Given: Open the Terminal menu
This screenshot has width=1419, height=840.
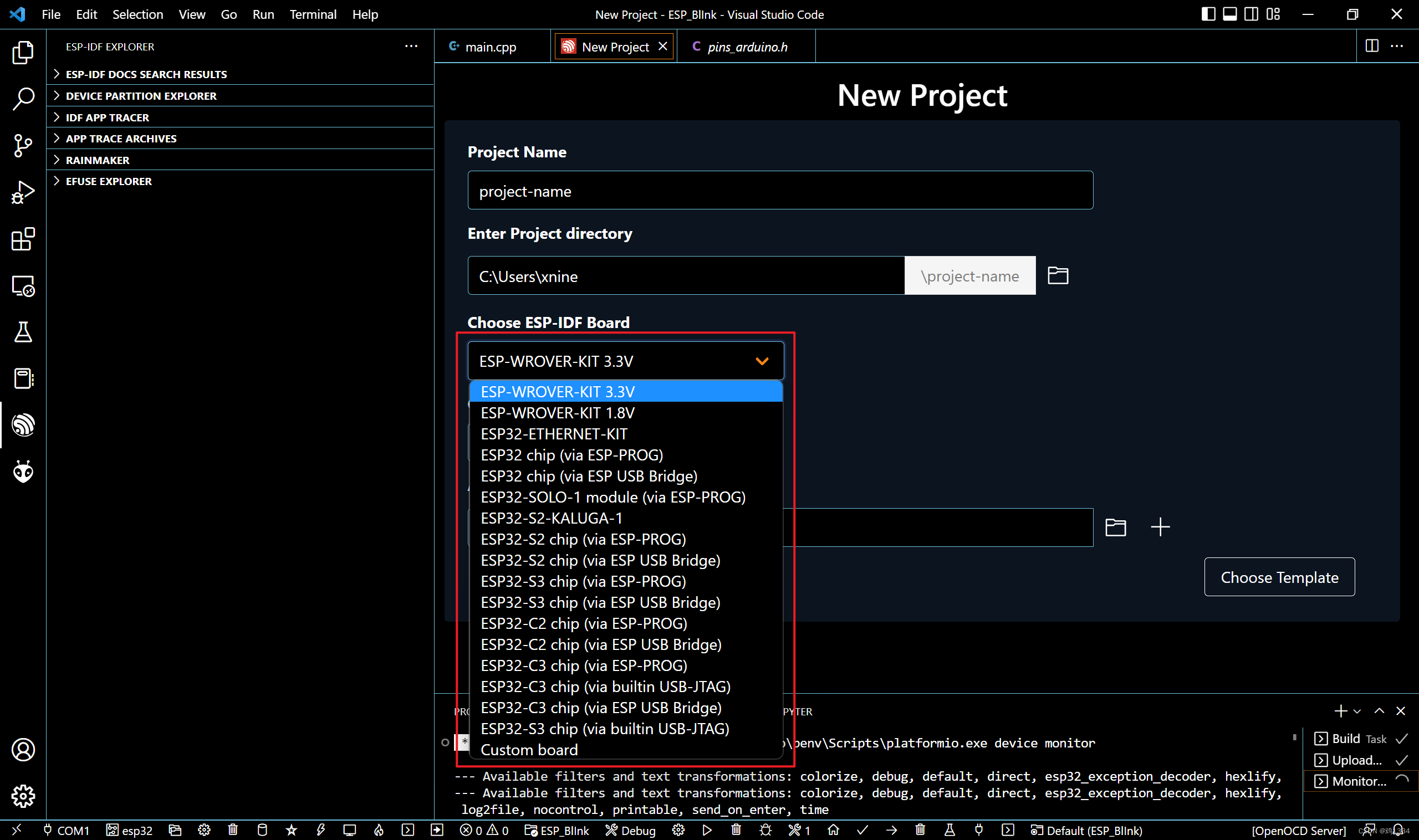Looking at the screenshot, I should coord(313,14).
